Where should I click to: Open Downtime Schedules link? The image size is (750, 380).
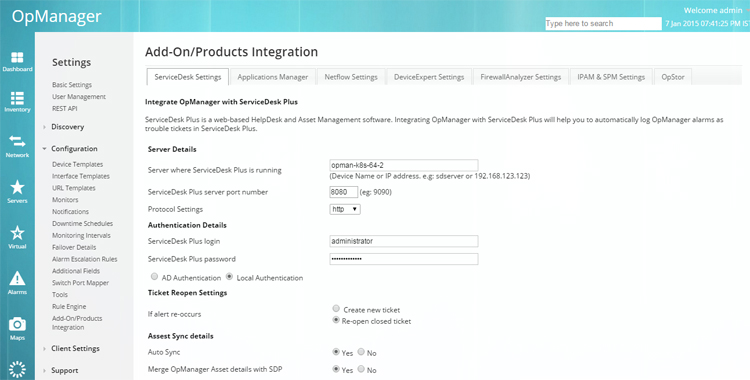click(82, 224)
